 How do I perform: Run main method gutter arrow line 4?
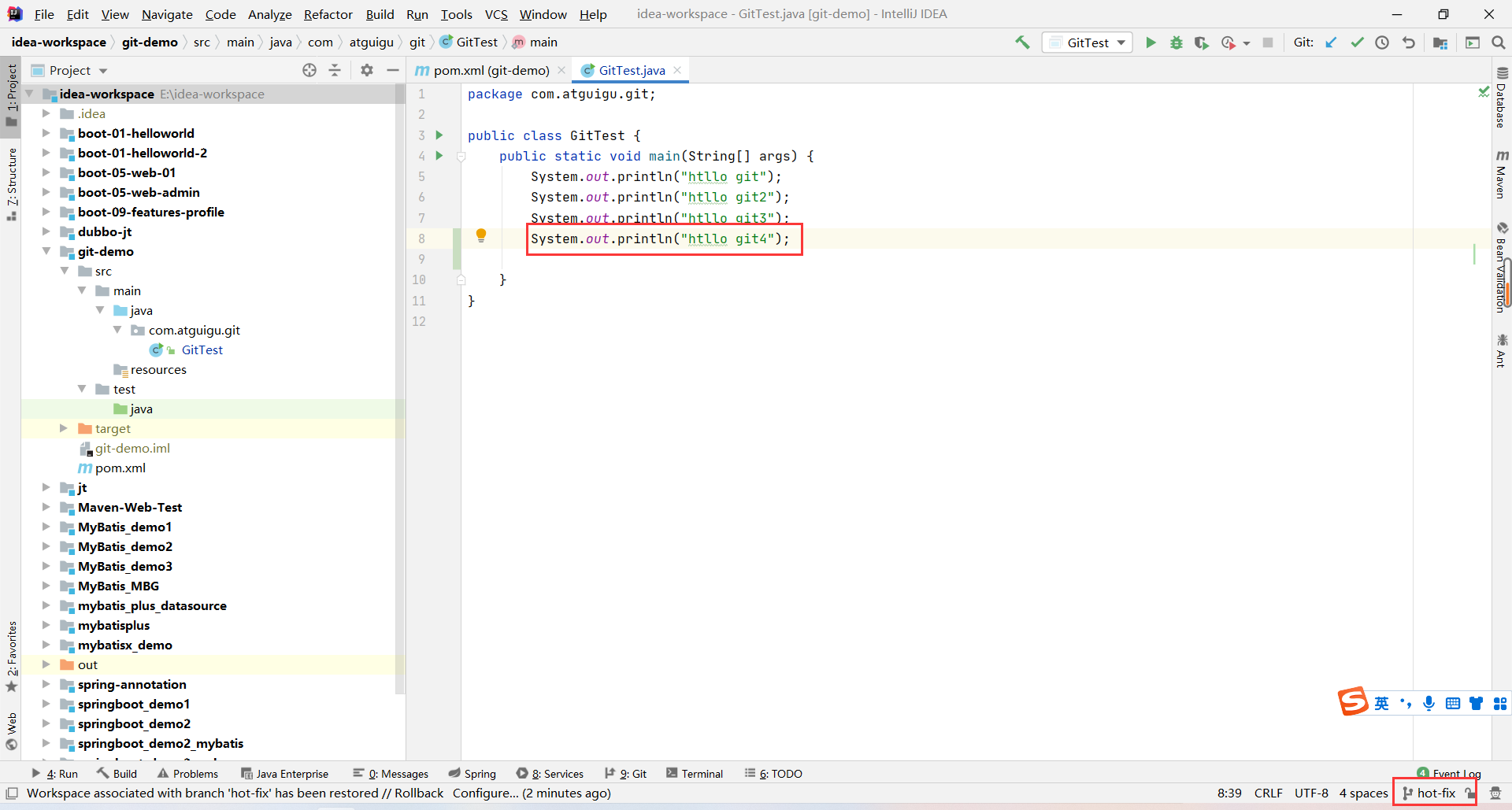click(x=439, y=156)
